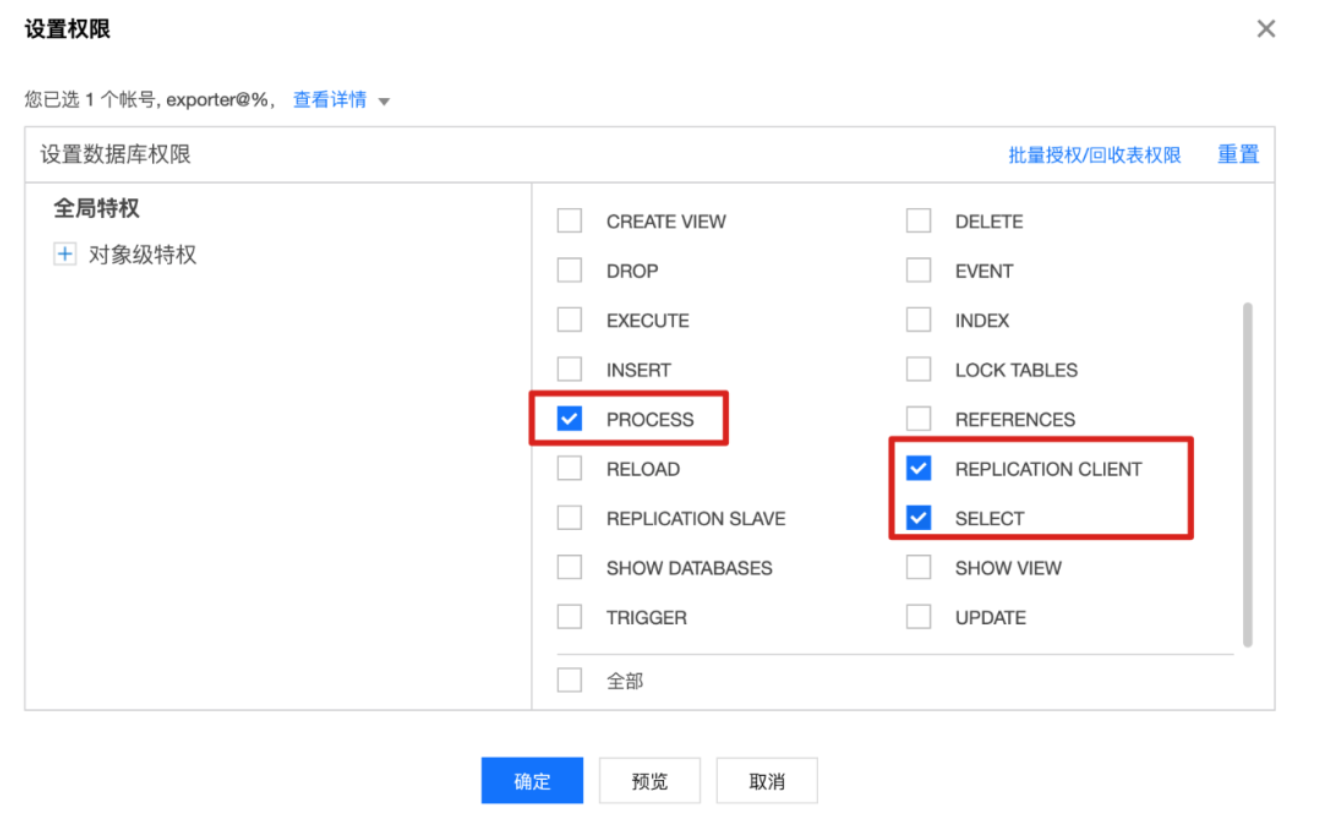Click the 批量授权/回收表权限 link
The image size is (1322, 820).
(1093, 155)
